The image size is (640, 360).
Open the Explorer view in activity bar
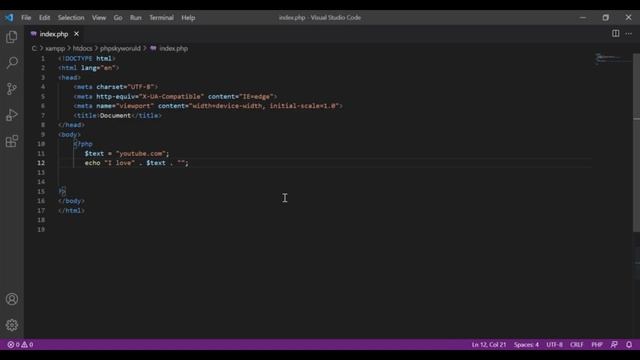tap(12, 37)
